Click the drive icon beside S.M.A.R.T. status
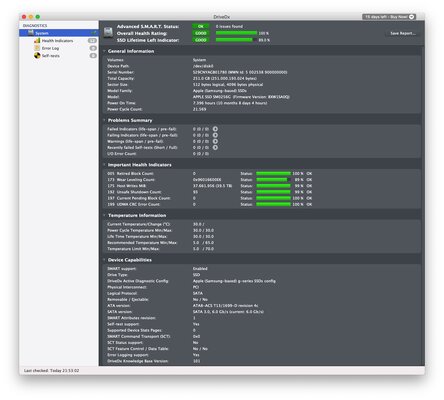Image resolution: width=444 pixels, height=400 pixels. [x=108, y=32]
